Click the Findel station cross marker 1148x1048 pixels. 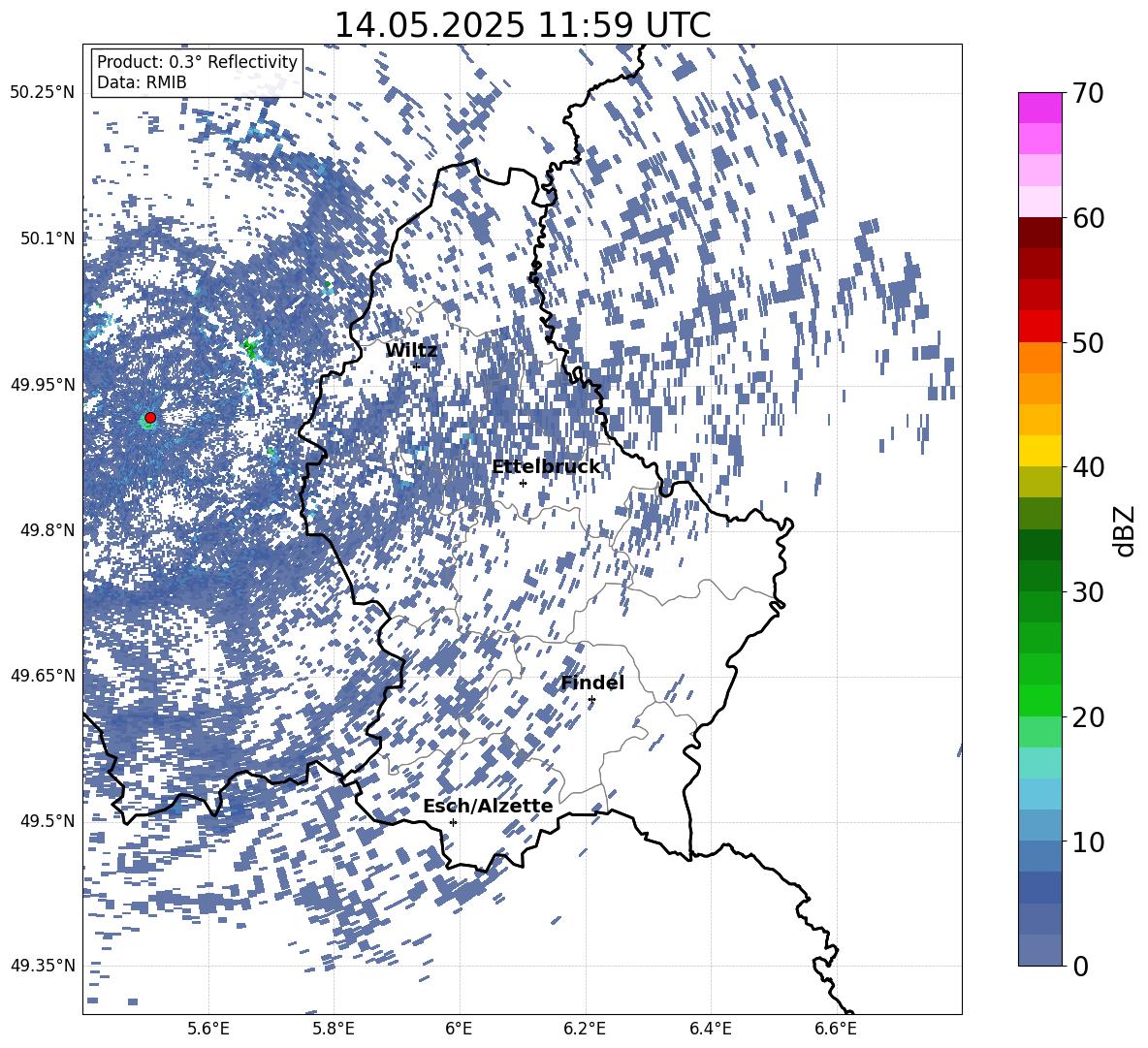click(591, 700)
